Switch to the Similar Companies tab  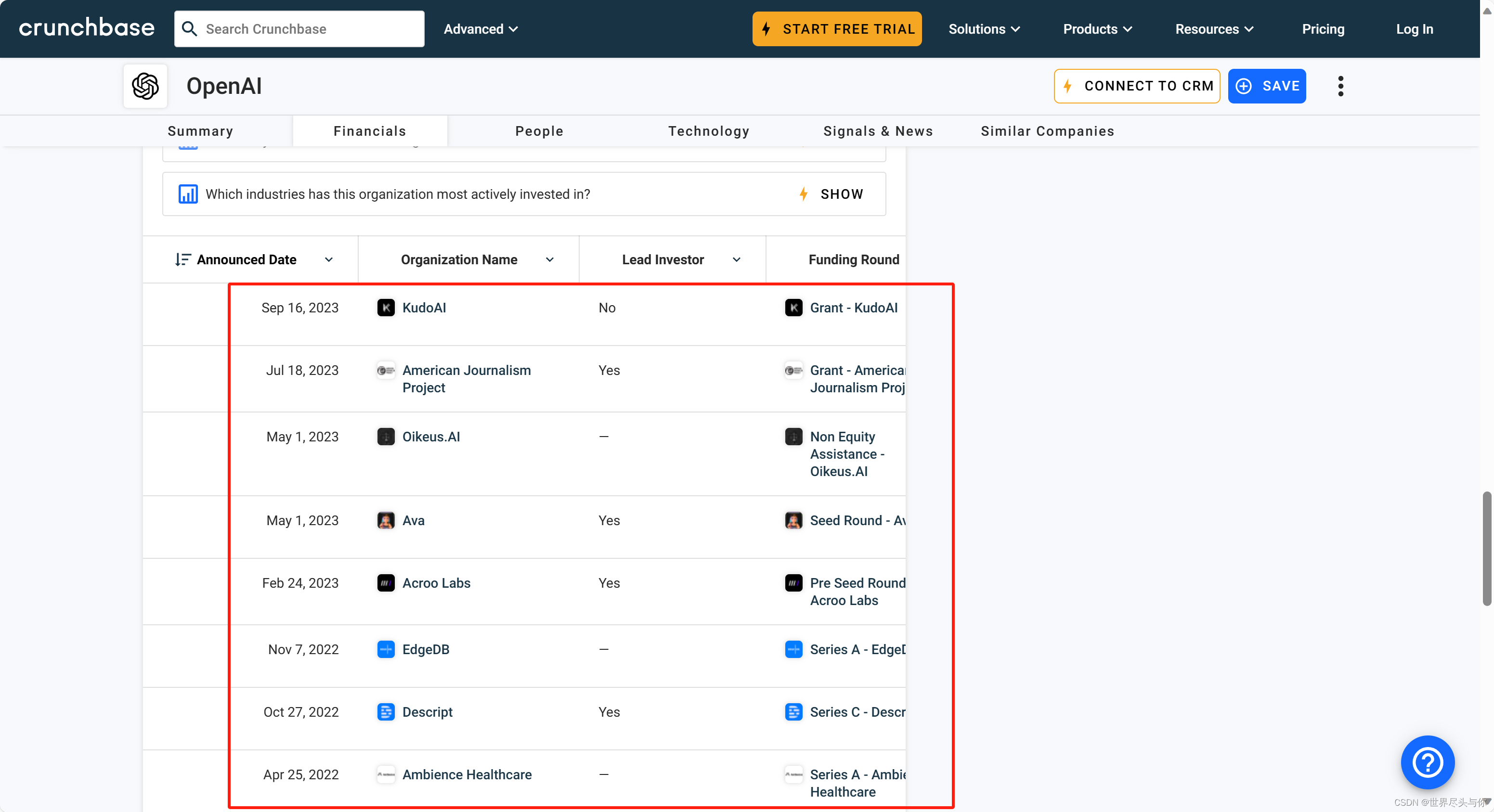tap(1047, 131)
